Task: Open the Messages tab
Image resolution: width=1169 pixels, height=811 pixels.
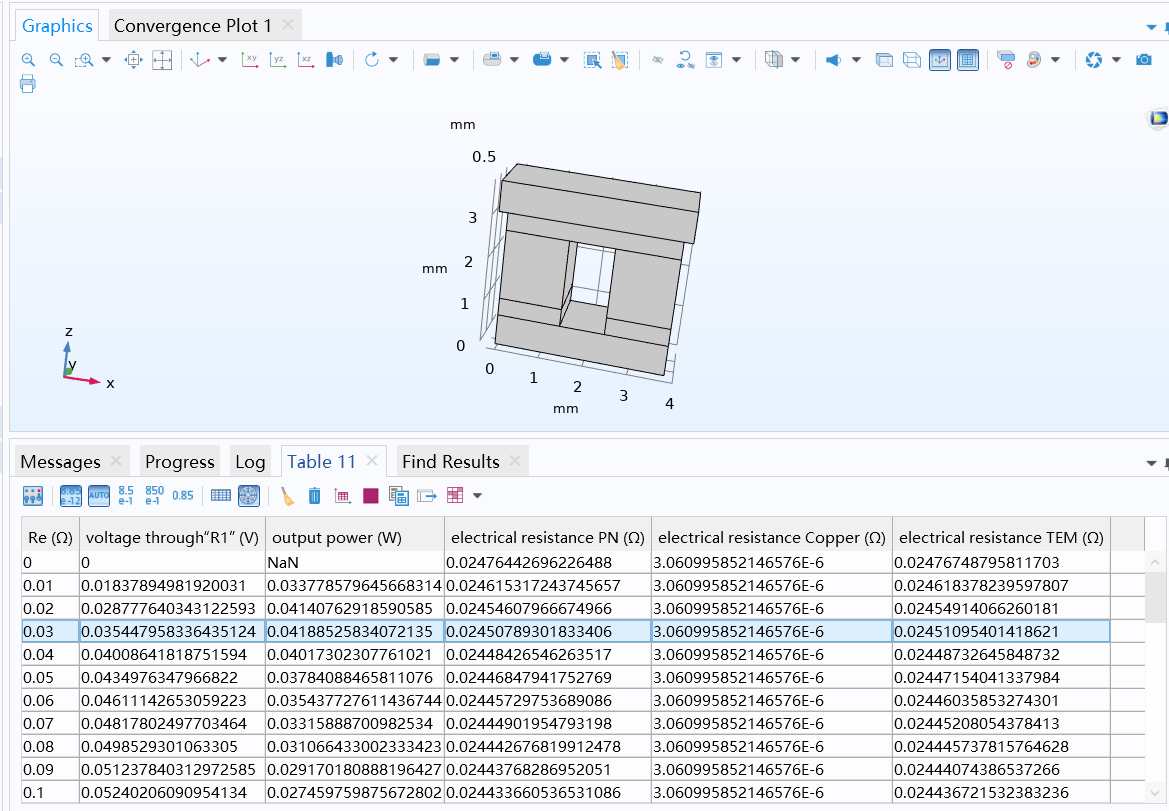Action: tap(60, 461)
